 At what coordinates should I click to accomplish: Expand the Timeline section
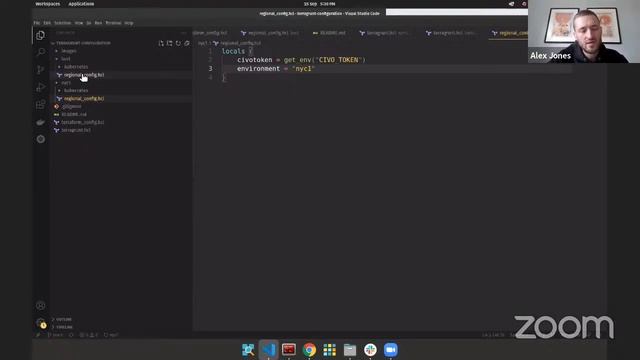64,327
